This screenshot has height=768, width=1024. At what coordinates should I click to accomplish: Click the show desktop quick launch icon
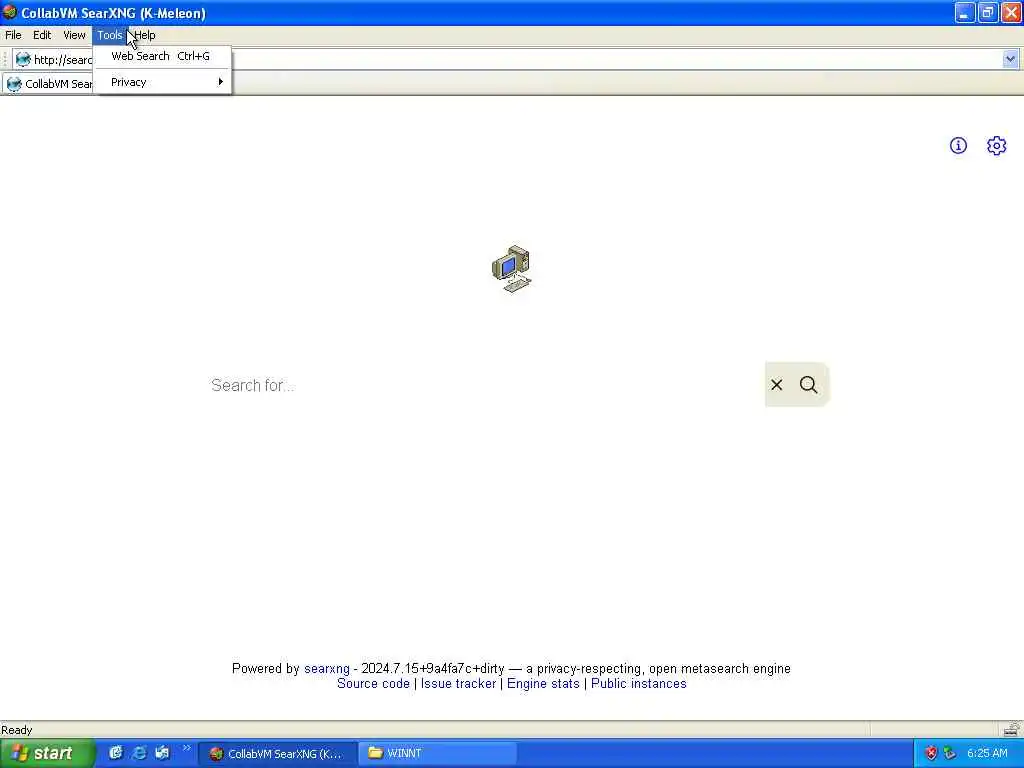(162, 753)
